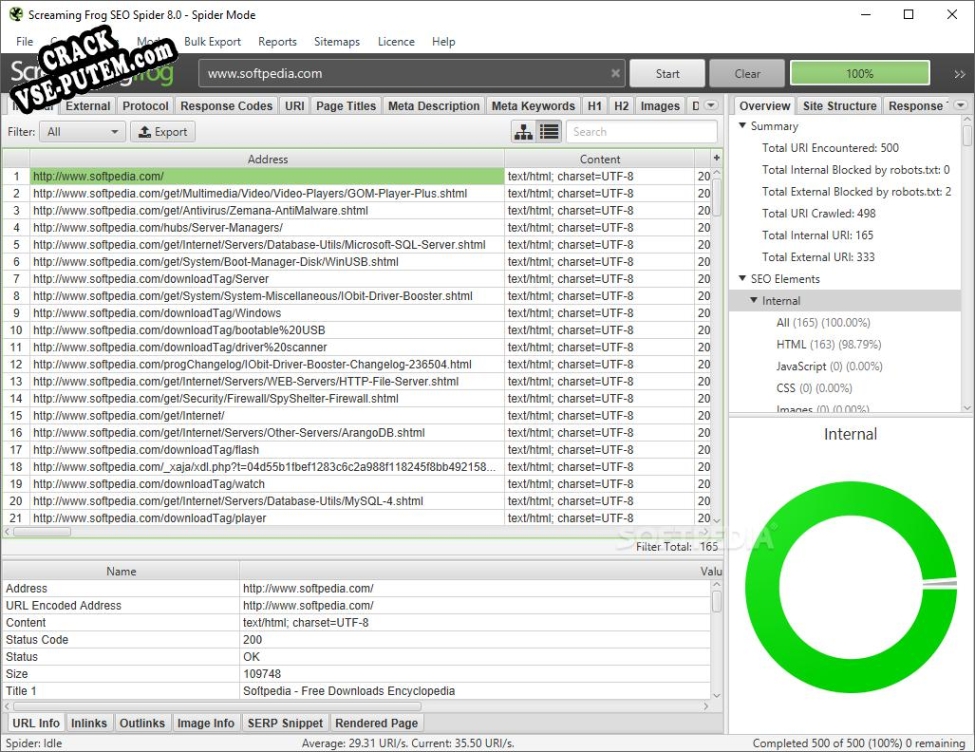
Task: Open the Bulk Export menu
Action: pyautogui.click(x=212, y=42)
